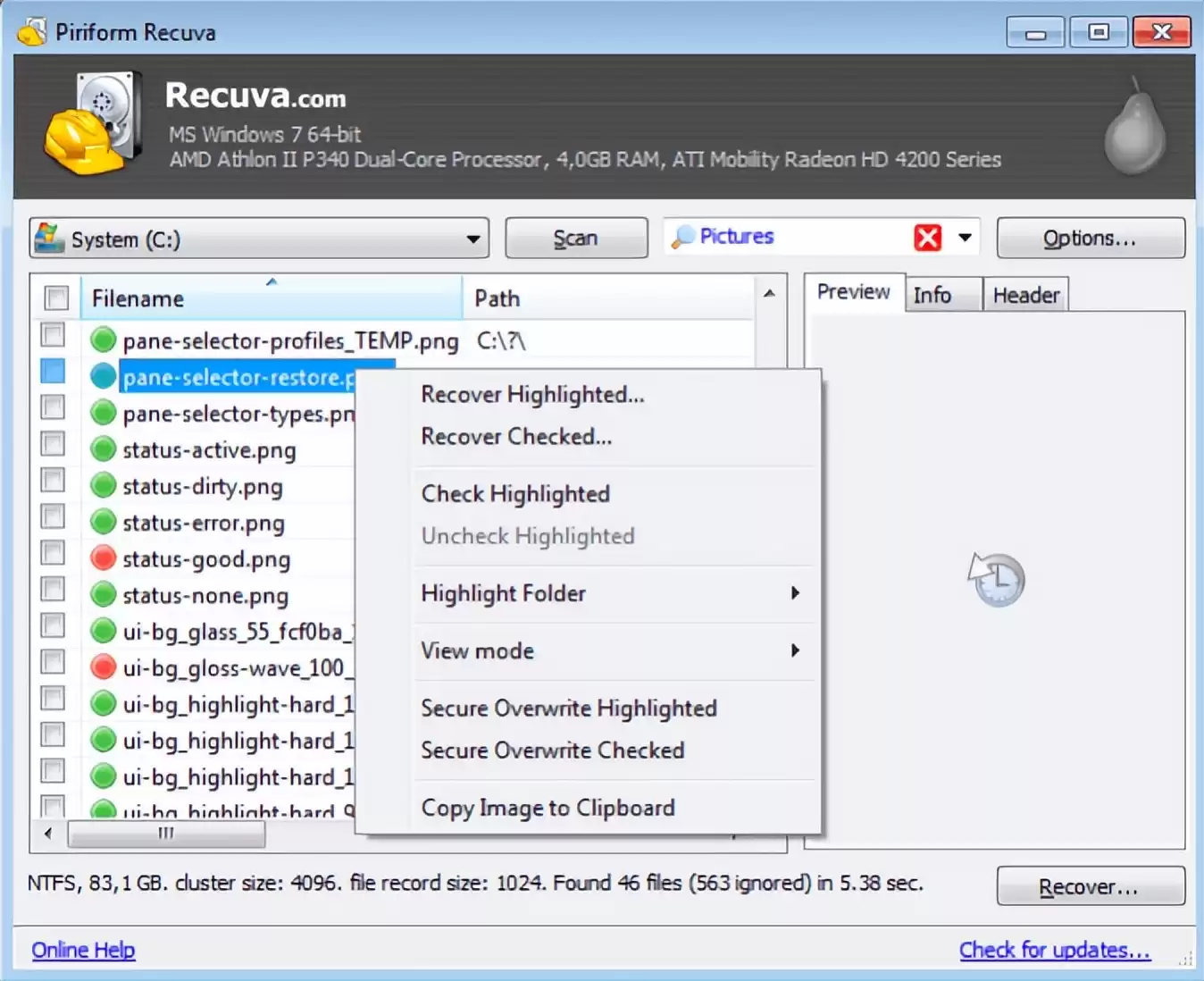The width and height of the screenshot is (1204, 981).
Task: Click the red X clear-filter icon
Action: 927,238
